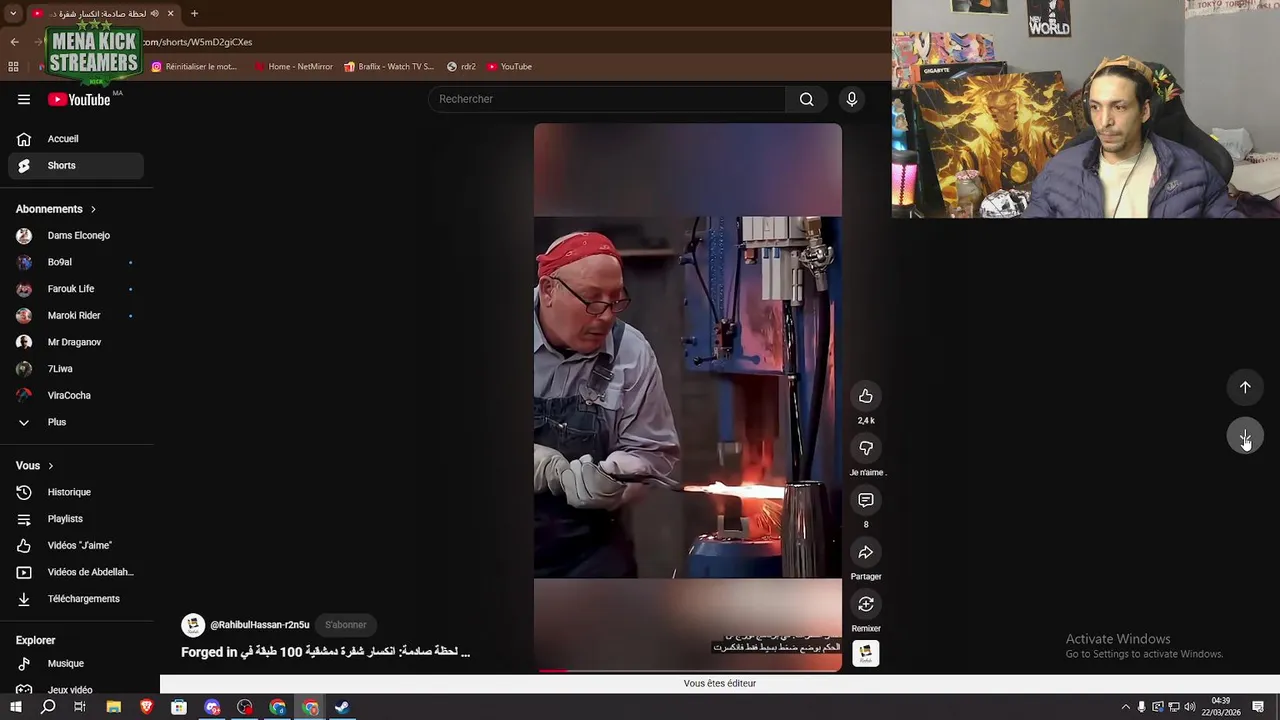Screen dimensions: 1280x720
Task: Open Dams Elconejo subscription channel
Action: click(x=76, y=235)
